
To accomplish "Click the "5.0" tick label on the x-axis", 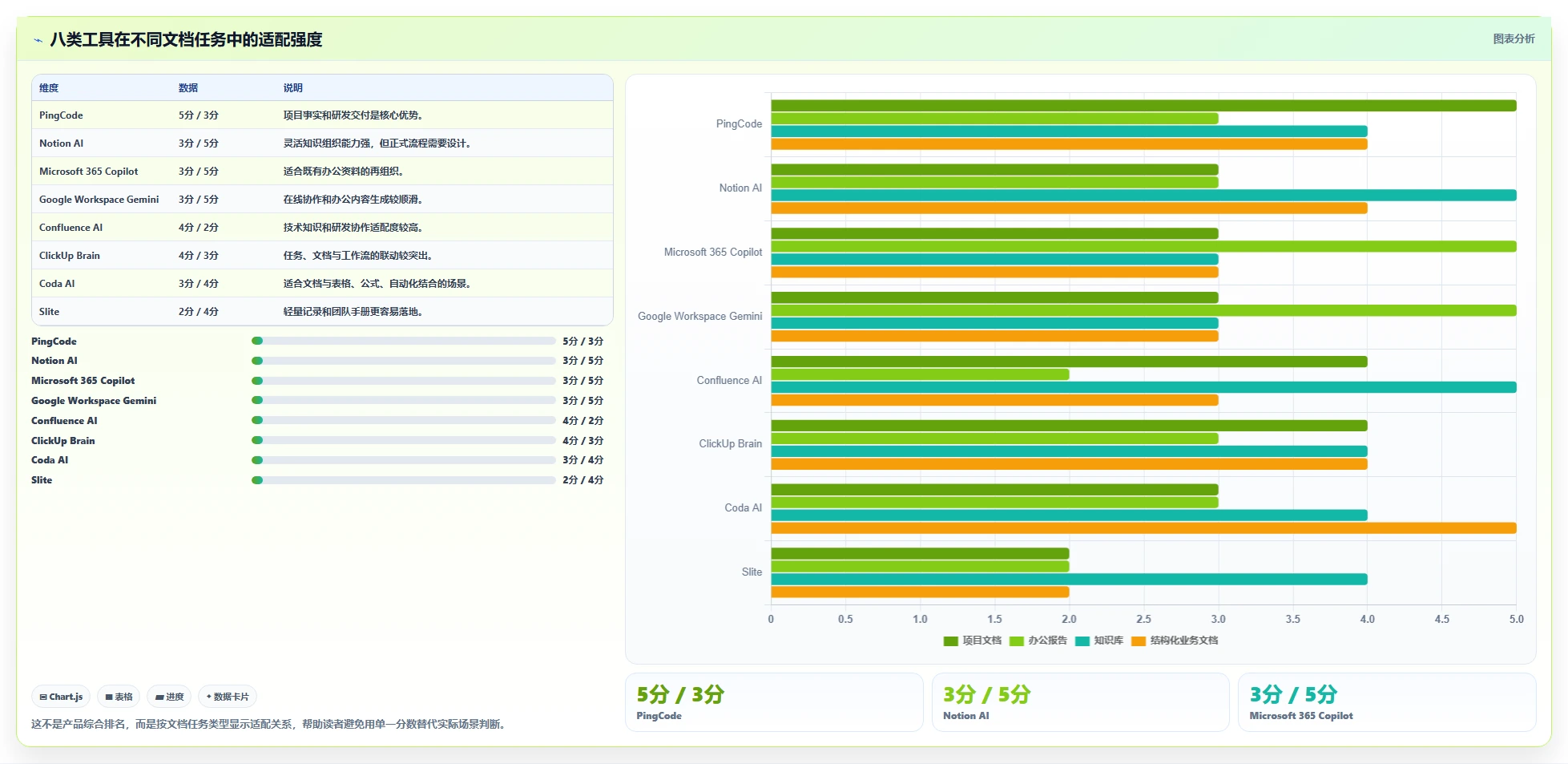I will (1516, 620).
